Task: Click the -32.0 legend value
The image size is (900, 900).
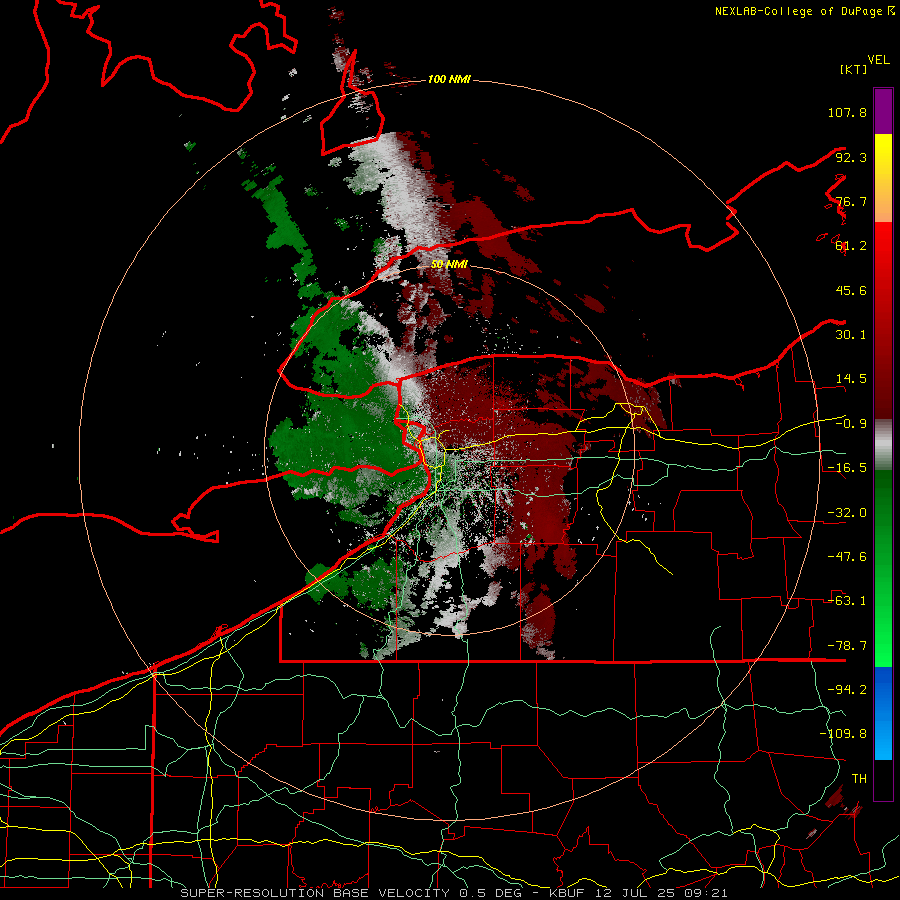Action: [847, 513]
